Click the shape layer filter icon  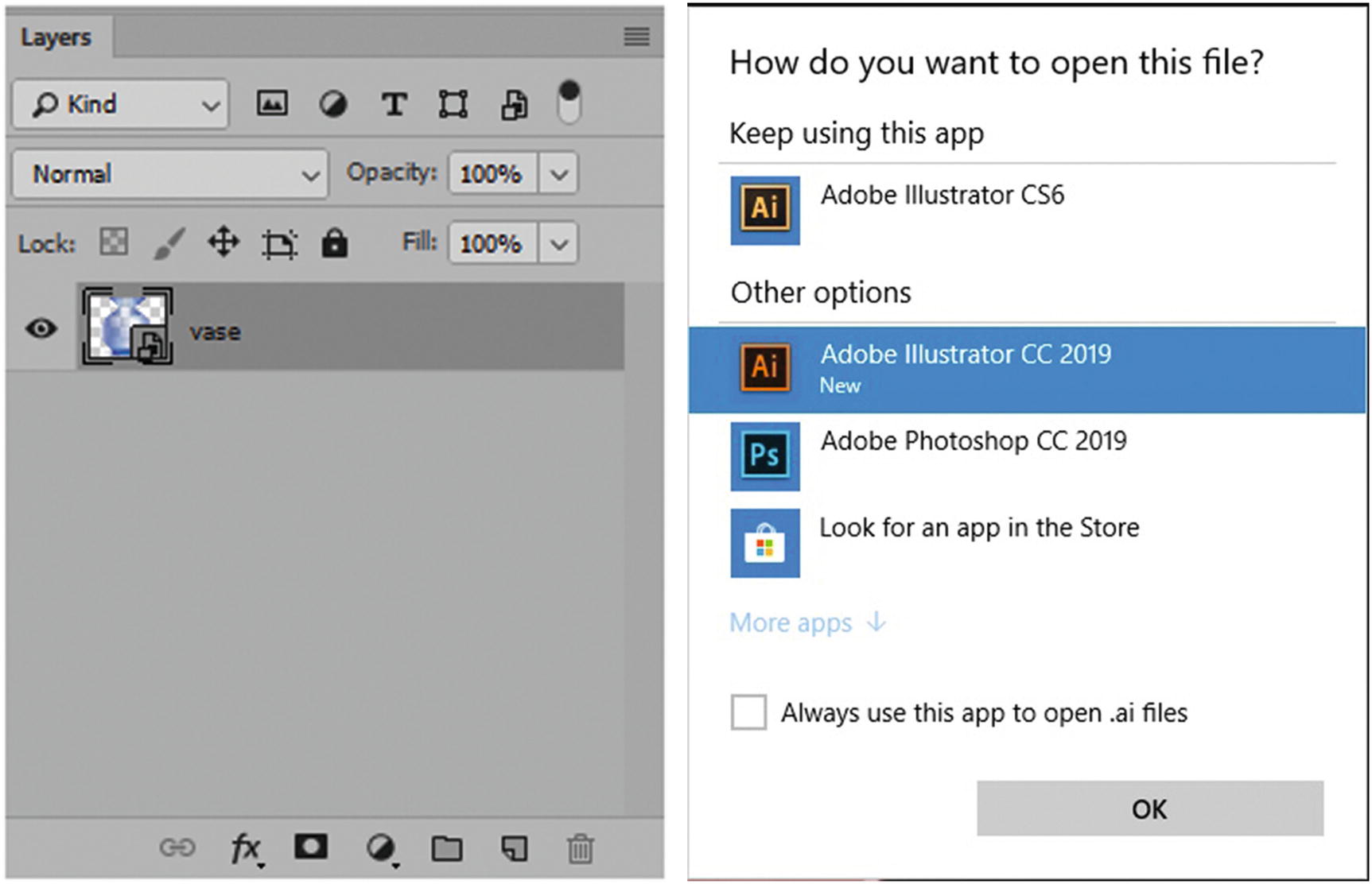453,104
